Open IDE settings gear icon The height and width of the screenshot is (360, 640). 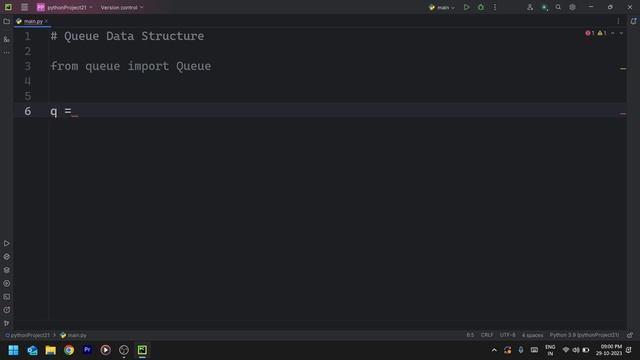tap(572, 7)
